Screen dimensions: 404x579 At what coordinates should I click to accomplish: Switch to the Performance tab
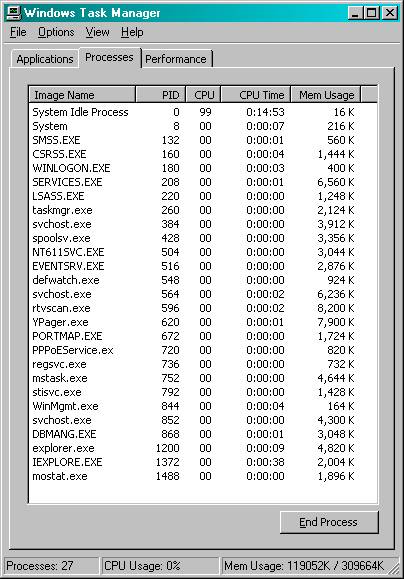tap(176, 59)
